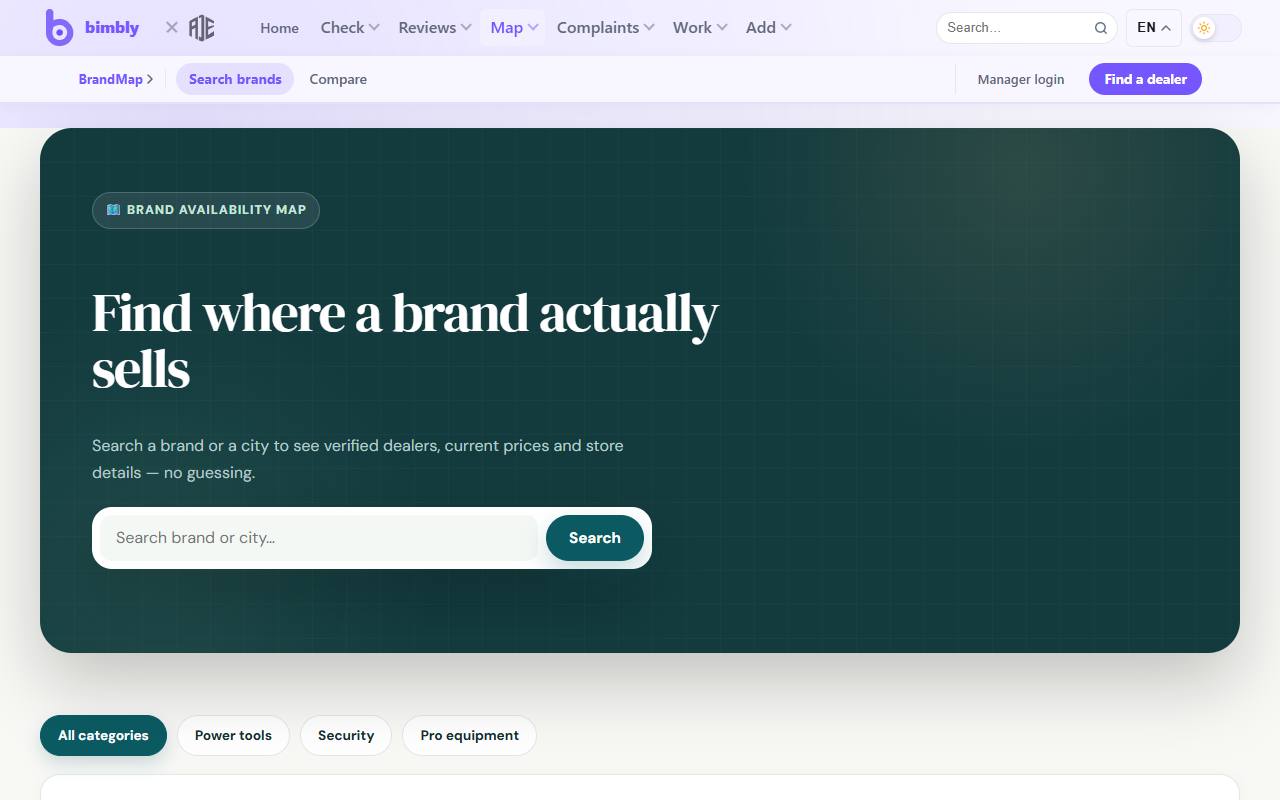Click the bimbly logo icon
The width and height of the screenshot is (1280, 800).
tap(59, 28)
